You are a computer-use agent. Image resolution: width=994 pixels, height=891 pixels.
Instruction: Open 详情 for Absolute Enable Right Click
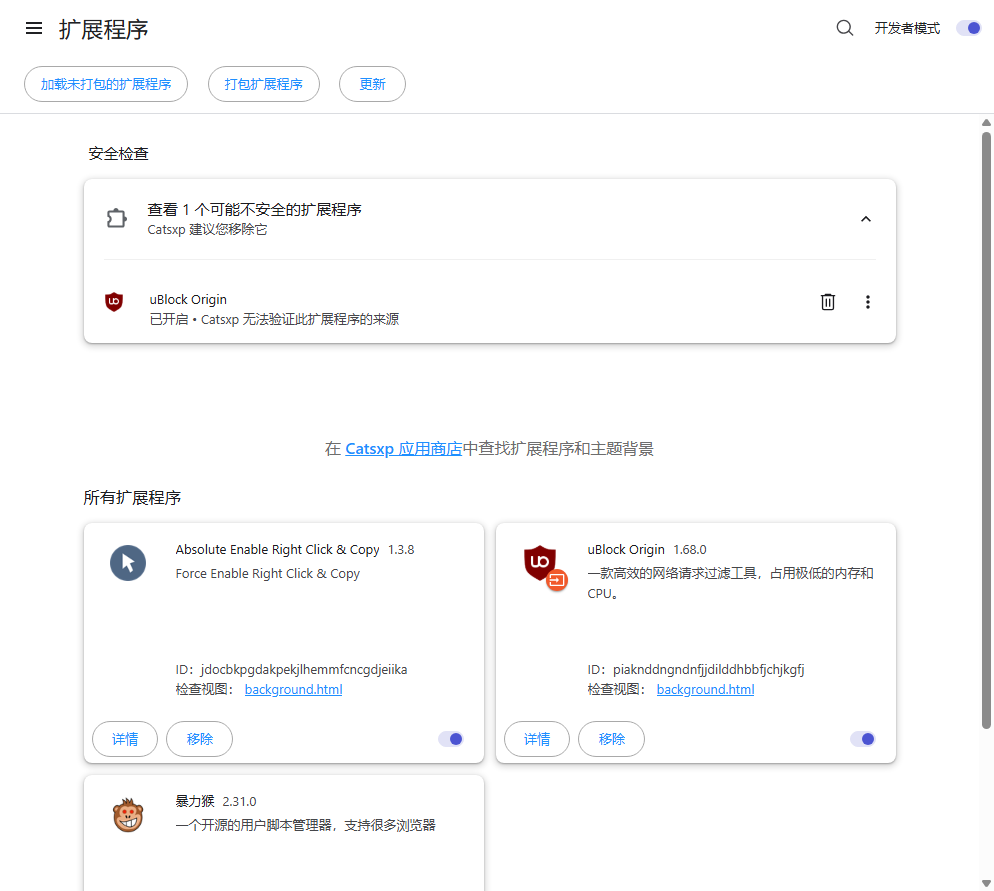pyautogui.click(x=124, y=739)
